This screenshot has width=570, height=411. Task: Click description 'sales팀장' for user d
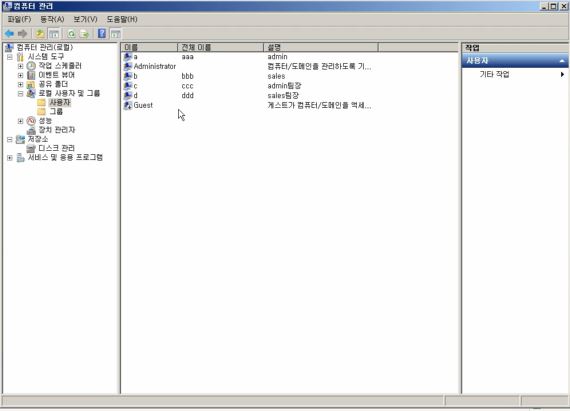click(283, 96)
